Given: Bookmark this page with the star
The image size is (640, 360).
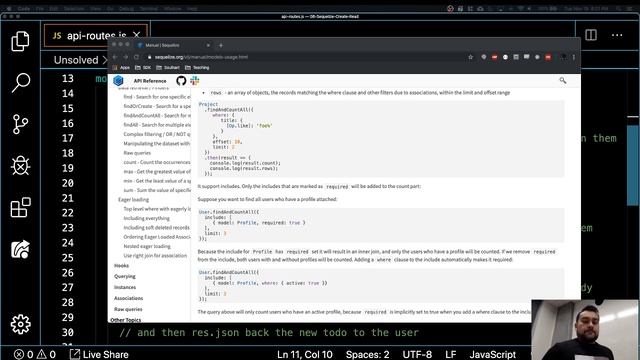Looking at the screenshot, I should pyautogui.click(x=470, y=57).
